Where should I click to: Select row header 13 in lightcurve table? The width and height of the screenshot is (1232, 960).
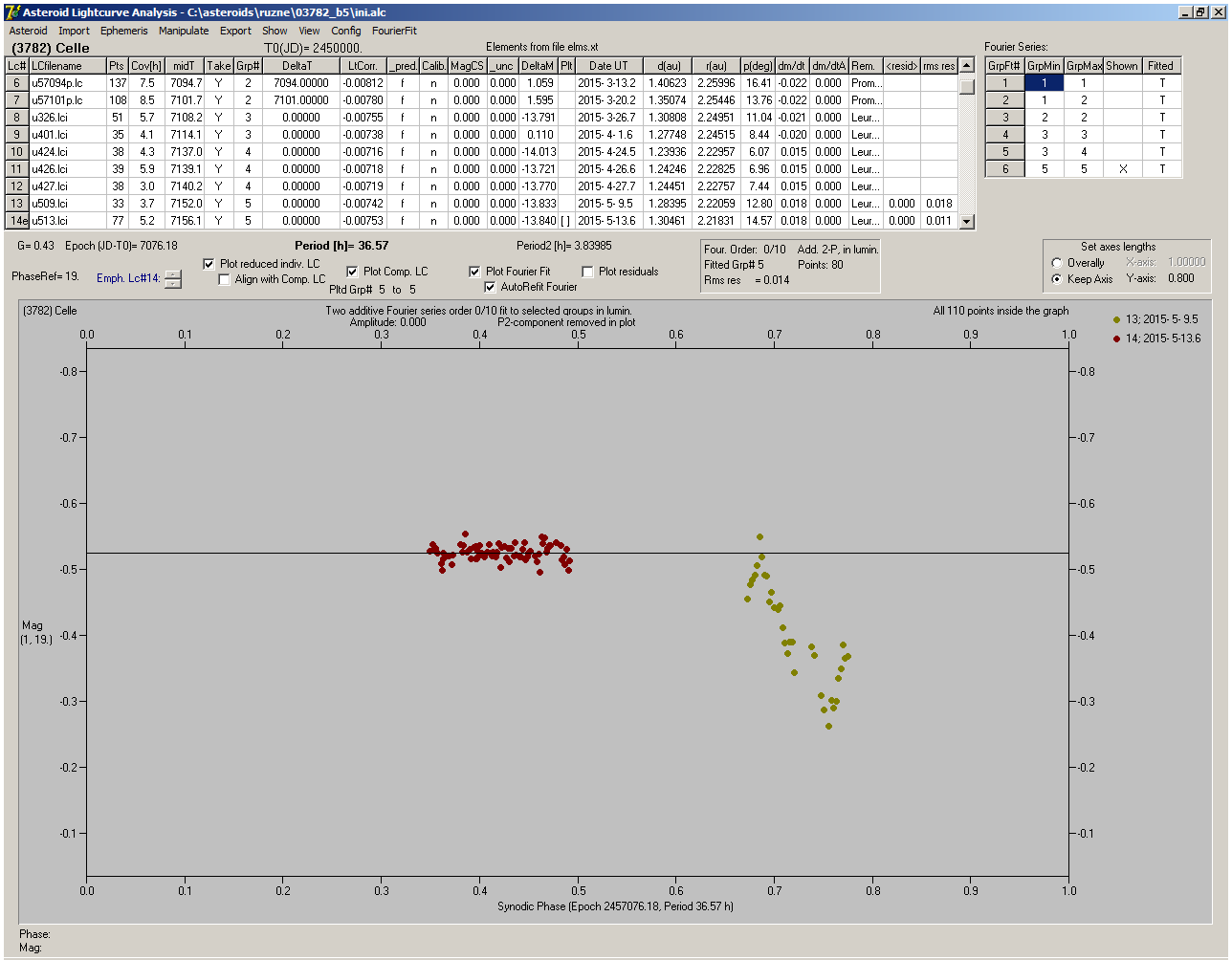click(x=17, y=204)
